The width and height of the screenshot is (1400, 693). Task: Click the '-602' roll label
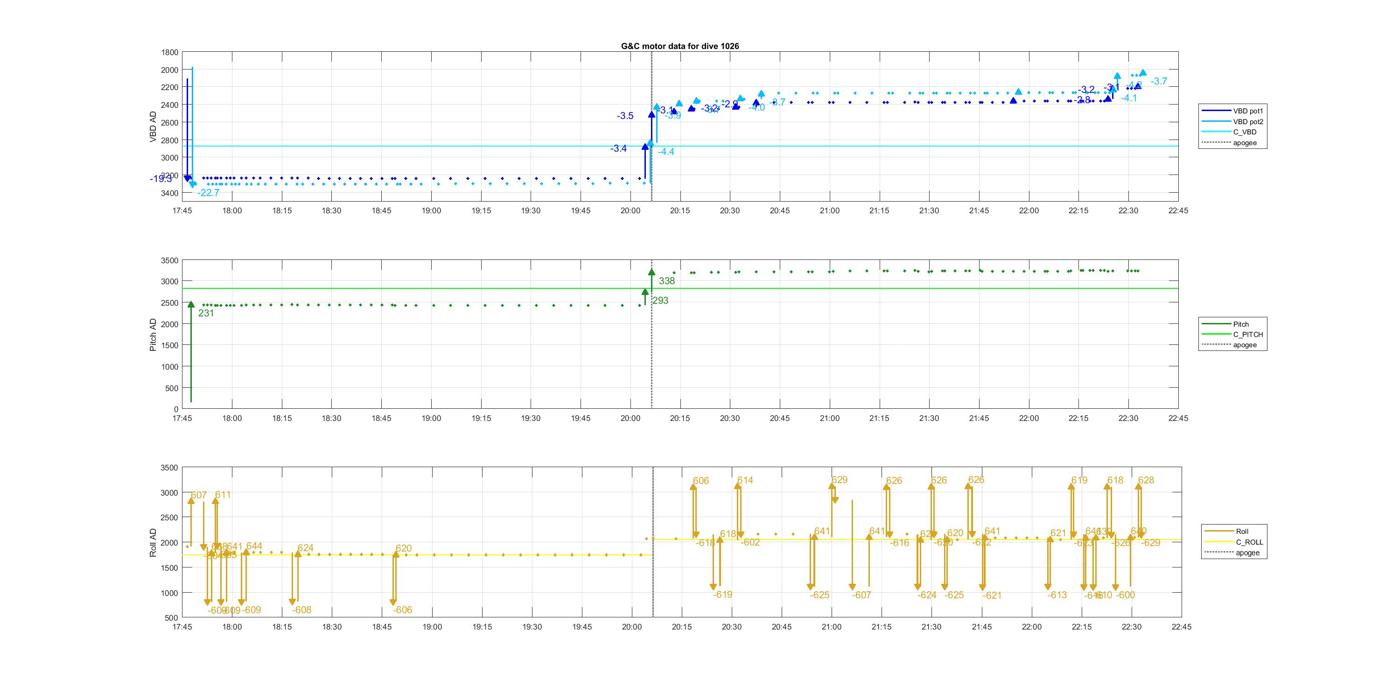tap(750, 542)
